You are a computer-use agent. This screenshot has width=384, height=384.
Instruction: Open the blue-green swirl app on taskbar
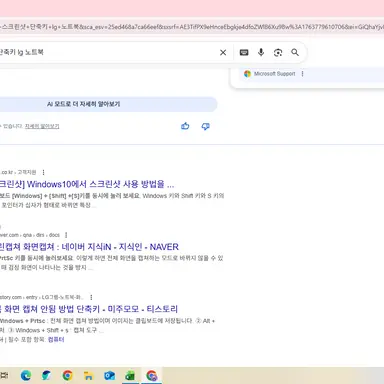click(x=47, y=376)
